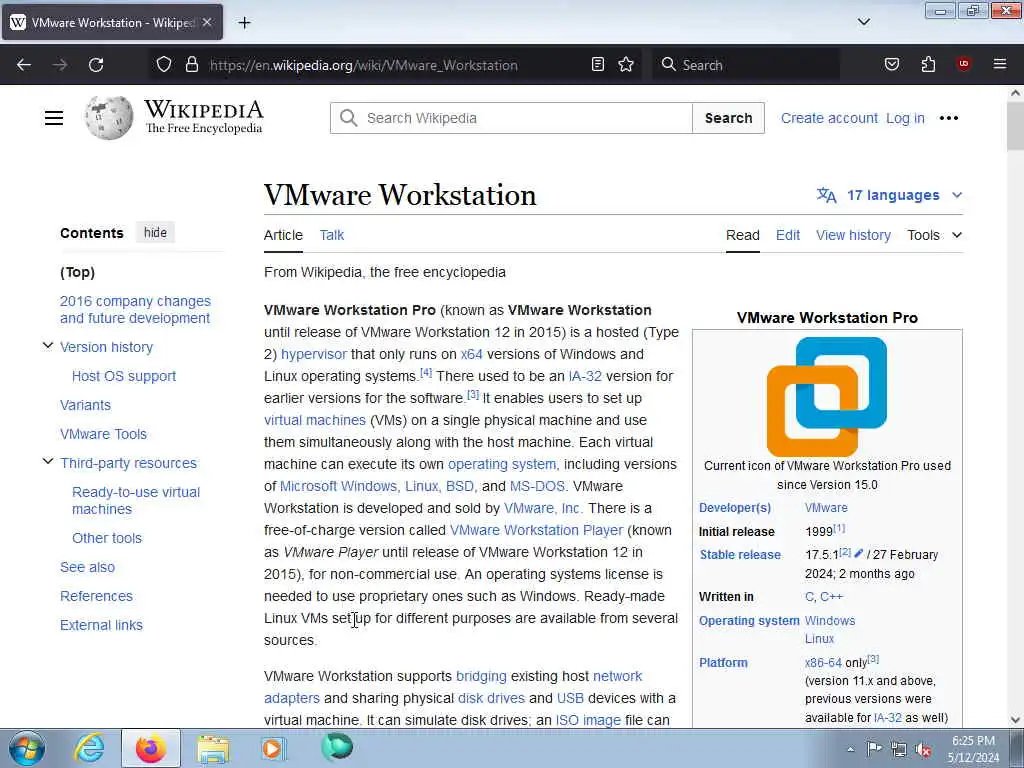Expand the 17 languages dropdown
This screenshot has width=1024, height=768.
pyautogui.click(x=889, y=195)
